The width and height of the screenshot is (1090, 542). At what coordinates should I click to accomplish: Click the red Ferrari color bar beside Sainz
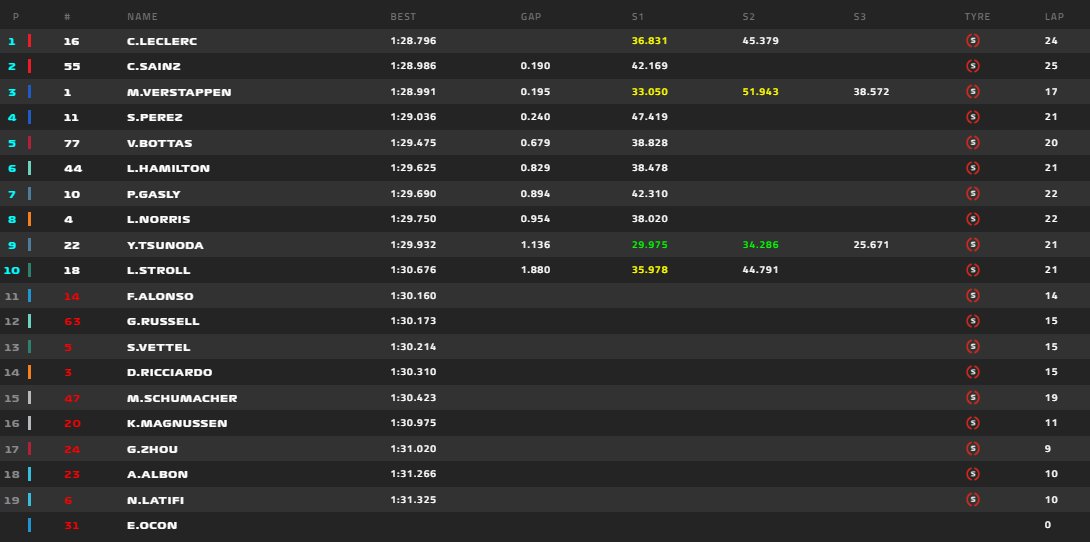click(30, 66)
